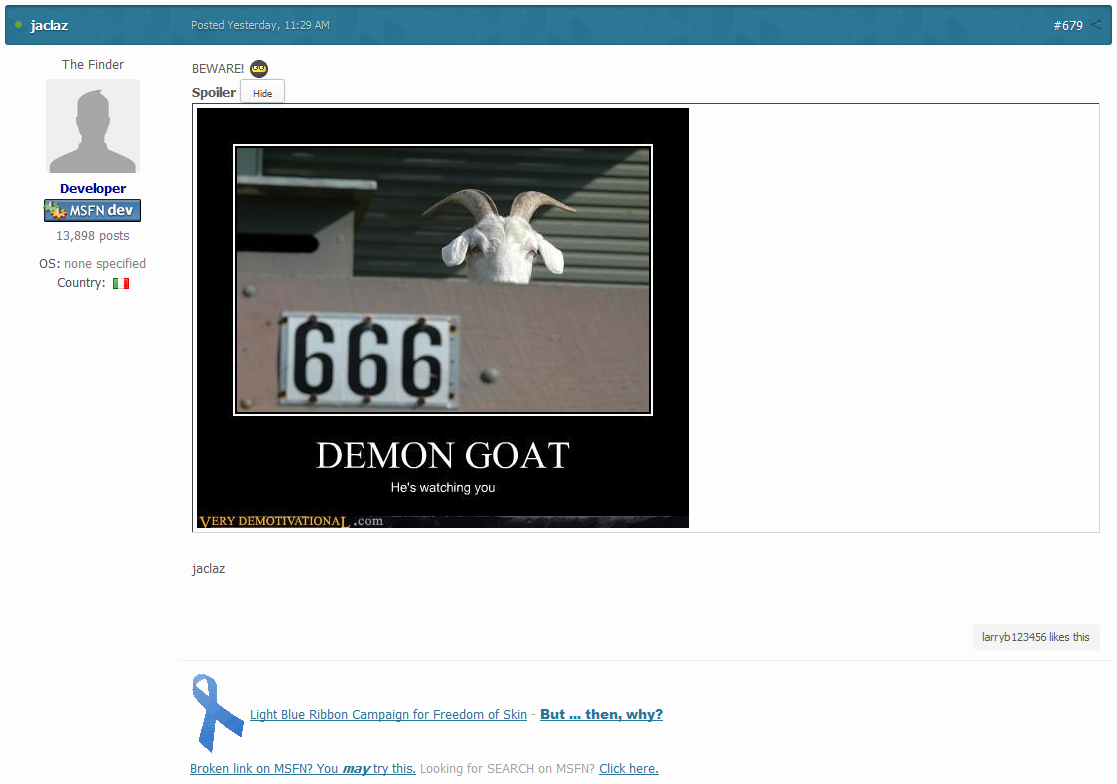Open the 'Click here.' search link
Image resolution: width=1117 pixels, height=784 pixels.
tap(629, 768)
